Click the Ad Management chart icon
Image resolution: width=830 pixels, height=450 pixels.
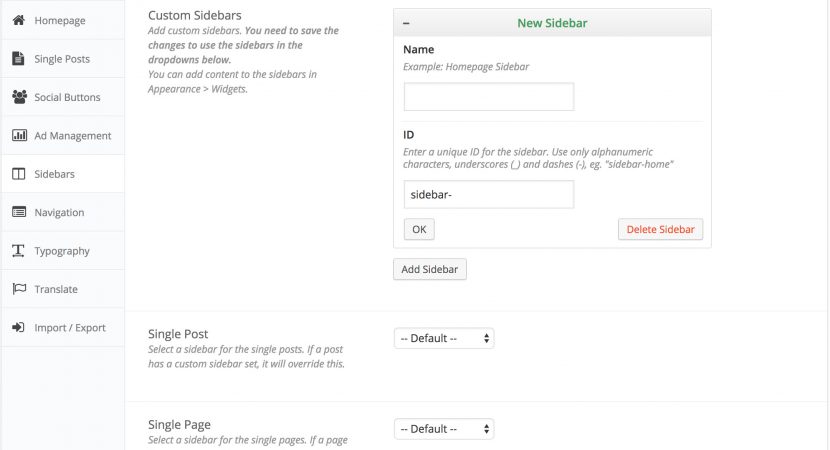pos(19,135)
